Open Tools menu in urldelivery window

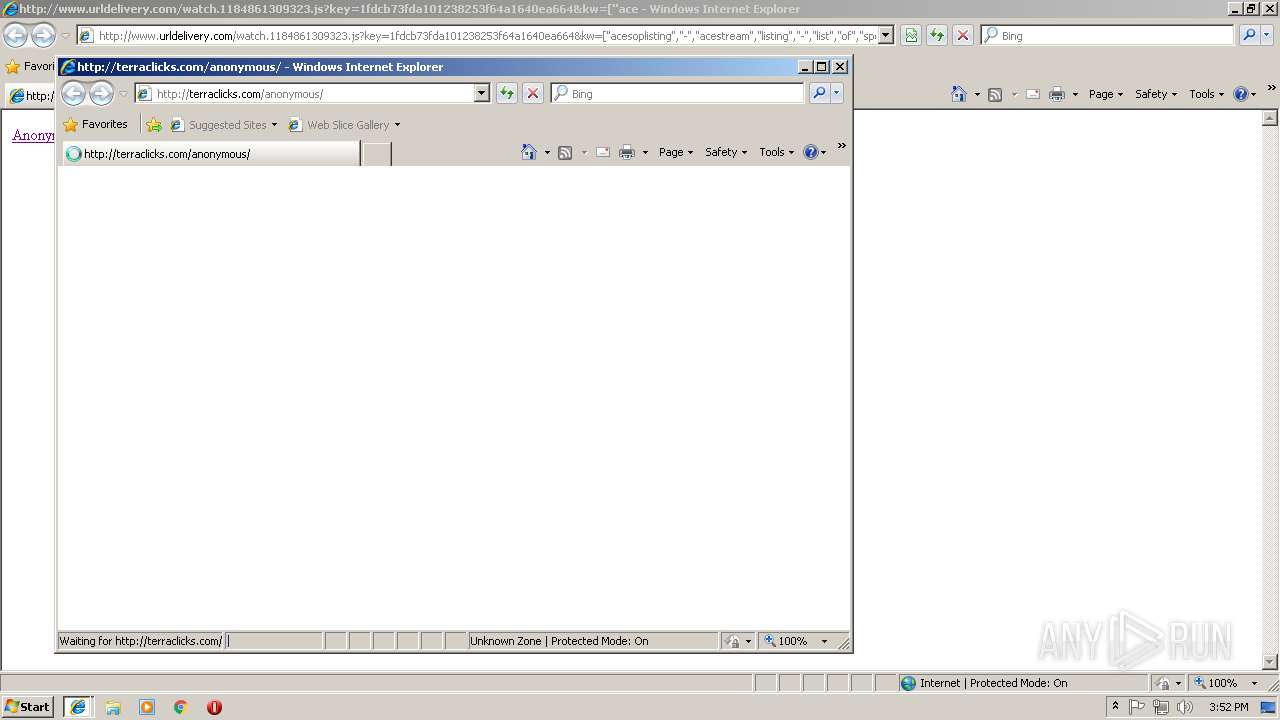click(x=1207, y=94)
